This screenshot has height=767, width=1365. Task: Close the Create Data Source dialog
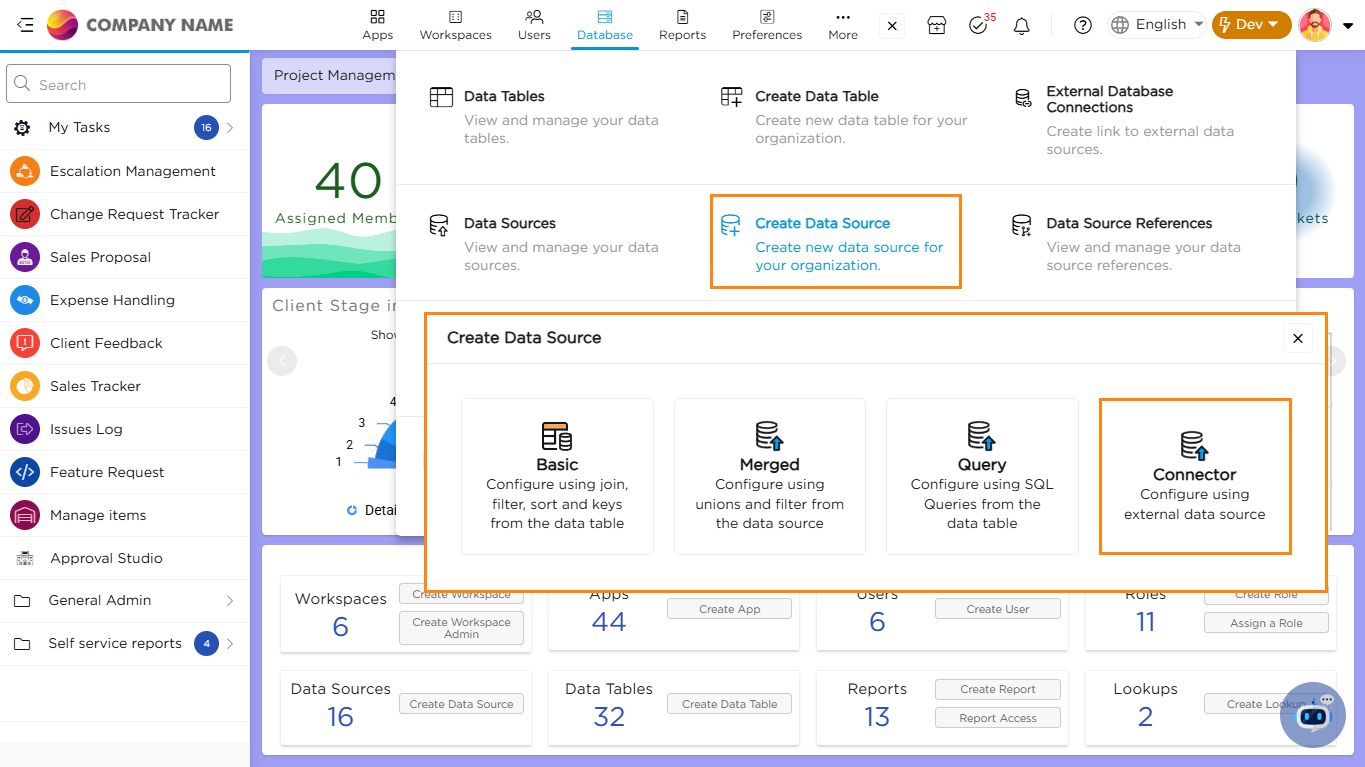pyautogui.click(x=1297, y=339)
